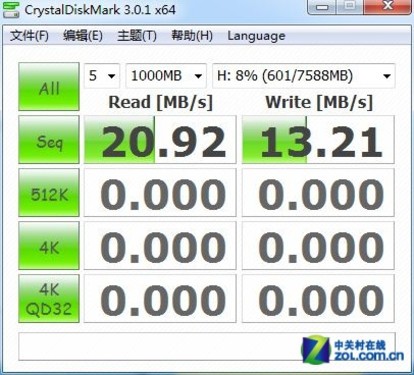The height and width of the screenshot is (375, 414).
Task: Open the 编辑(E) menu
Action: (83, 36)
